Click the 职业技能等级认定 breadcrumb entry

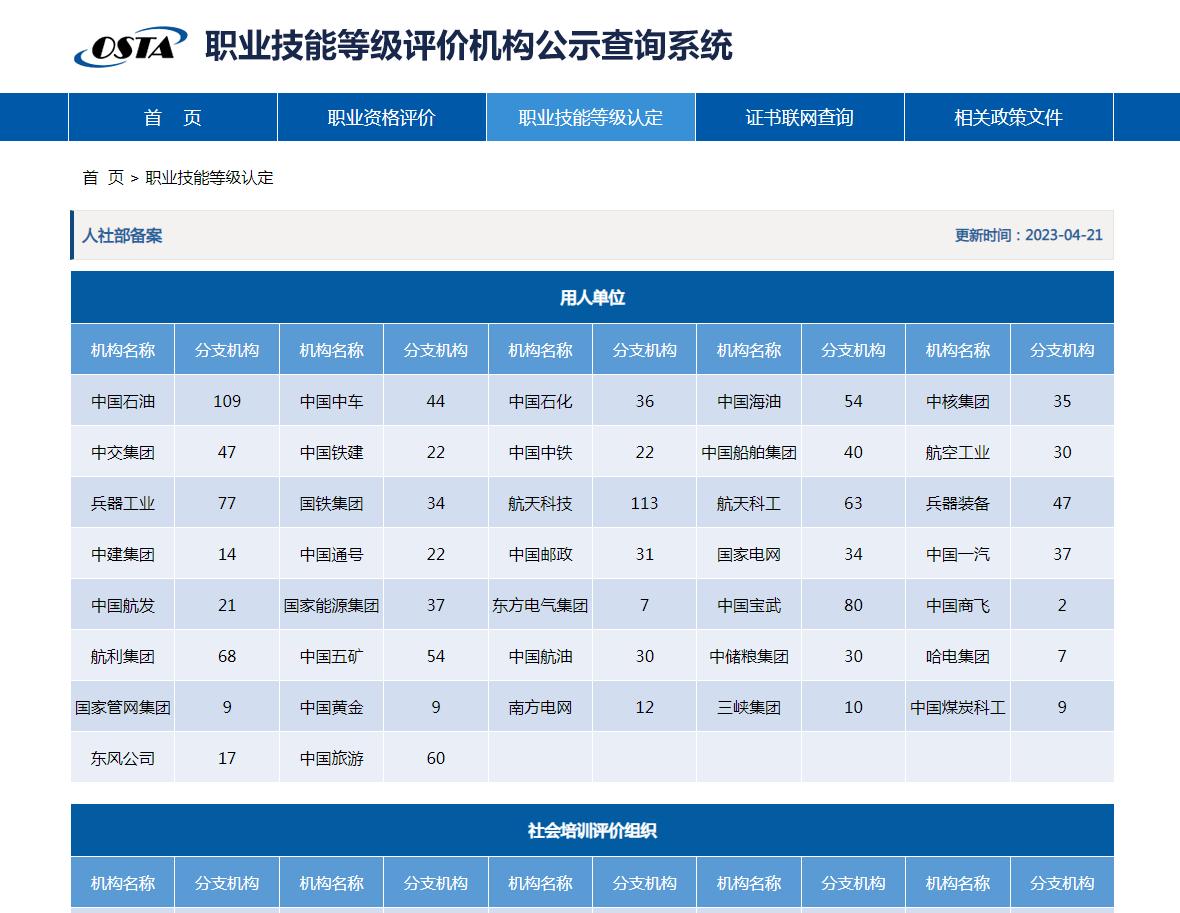211,179
